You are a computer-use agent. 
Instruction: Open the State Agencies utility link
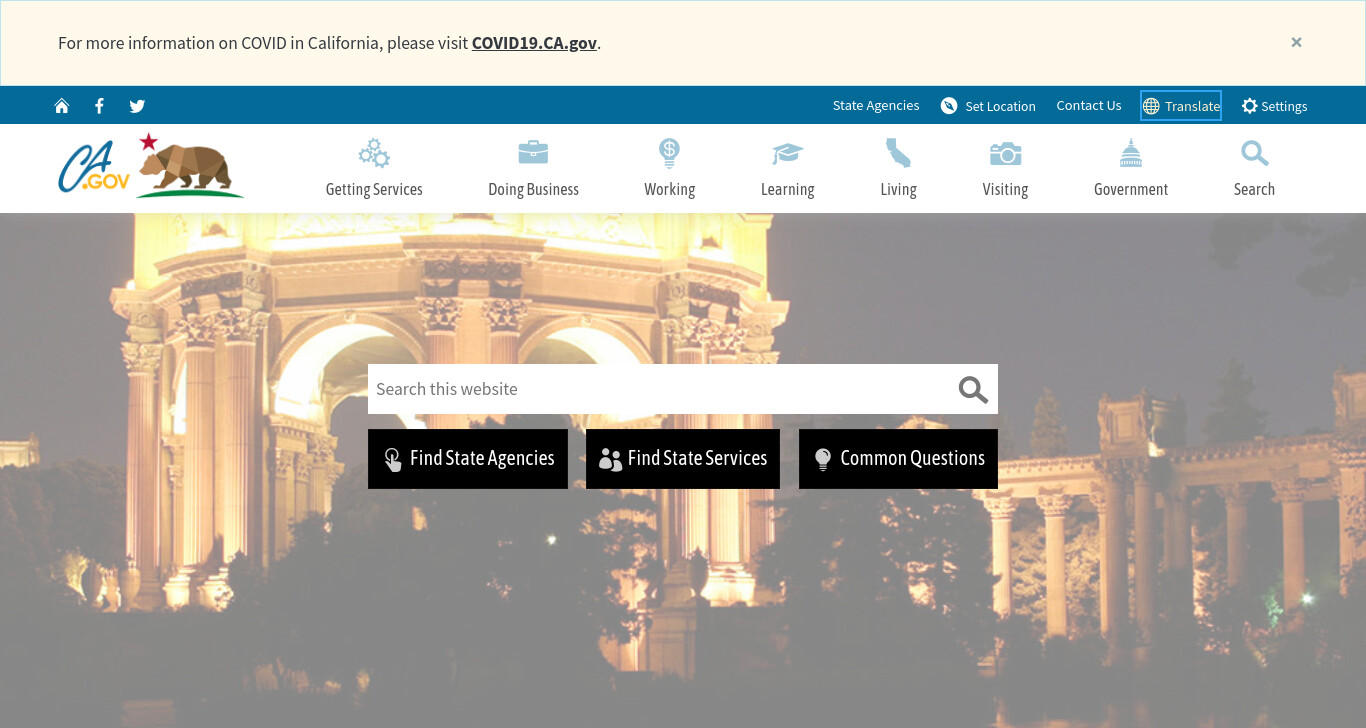[876, 106]
